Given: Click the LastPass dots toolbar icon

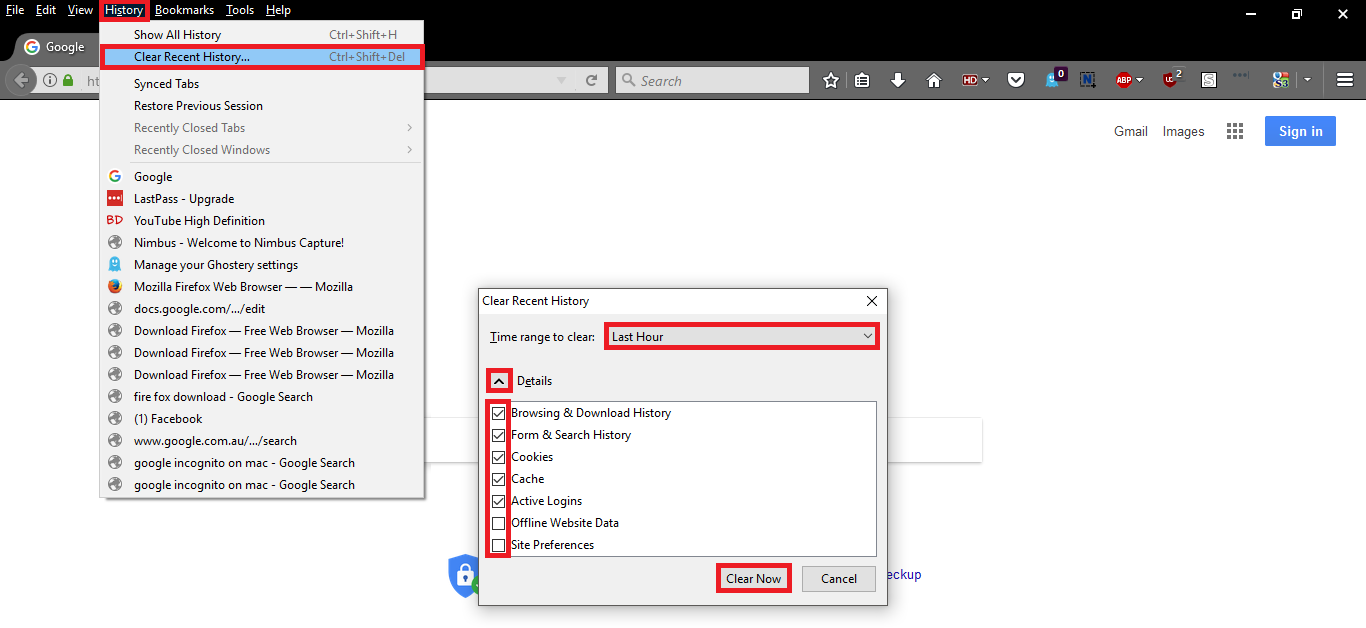Looking at the screenshot, I should pyautogui.click(x=1241, y=75).
